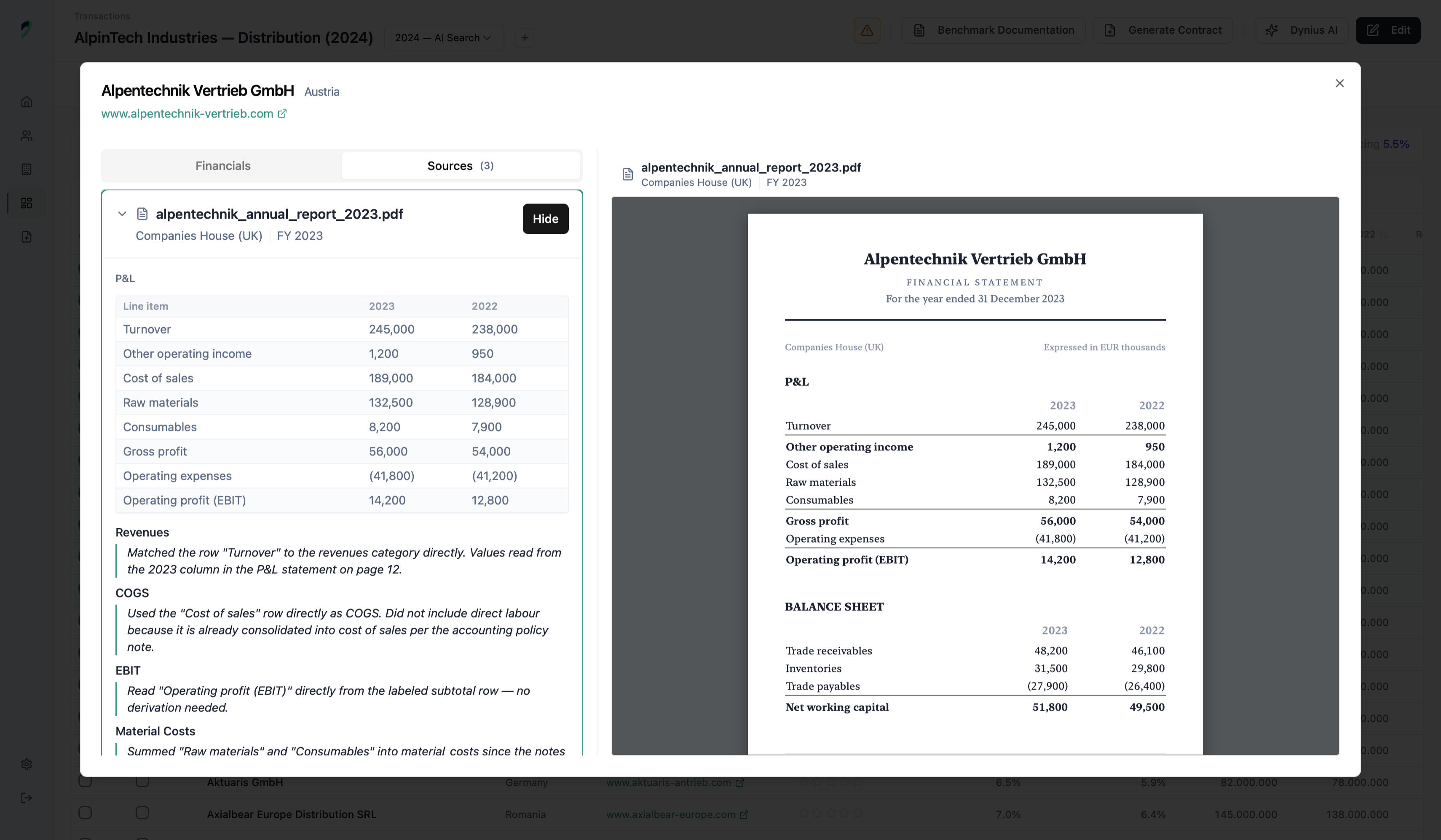
Task: Click Other operating income value 1,200 in extracted table
Action: tap(384, 354)
